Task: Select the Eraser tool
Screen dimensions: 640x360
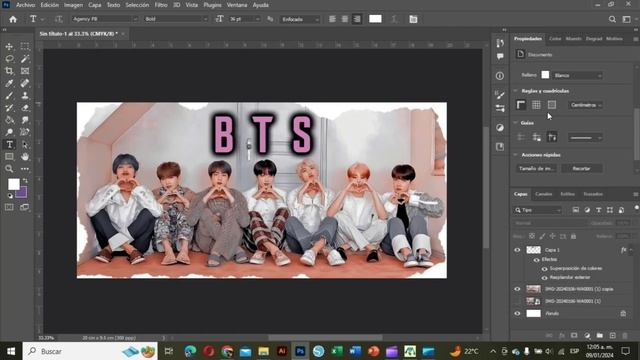Action: (x=25, y=108)
